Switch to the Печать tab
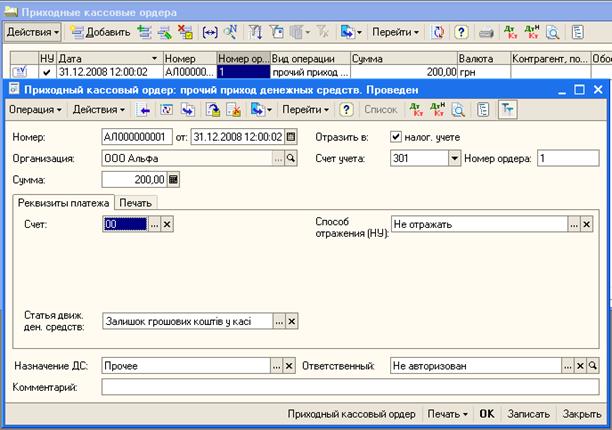 pos(135,203)
